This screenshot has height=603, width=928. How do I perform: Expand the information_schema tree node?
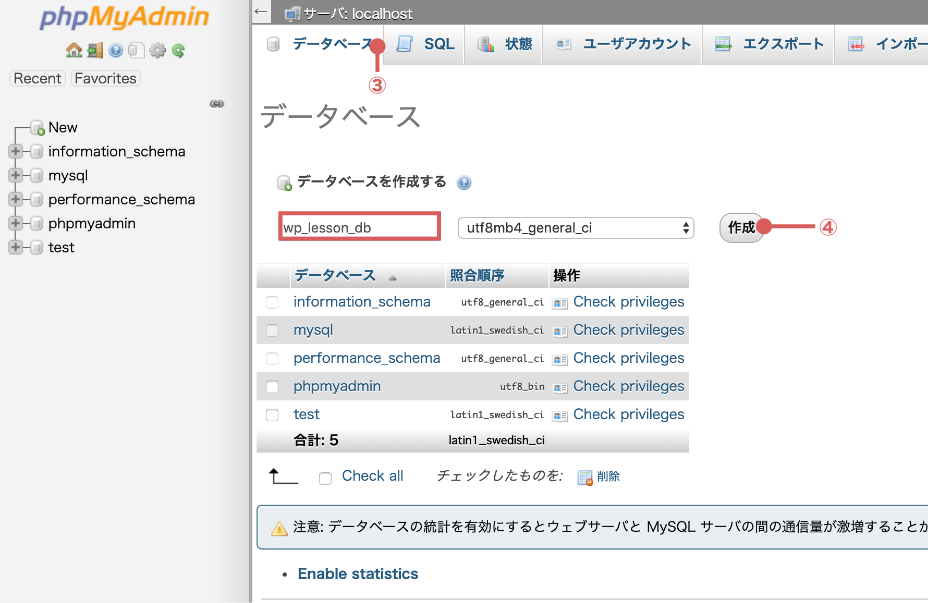(15, 152)
